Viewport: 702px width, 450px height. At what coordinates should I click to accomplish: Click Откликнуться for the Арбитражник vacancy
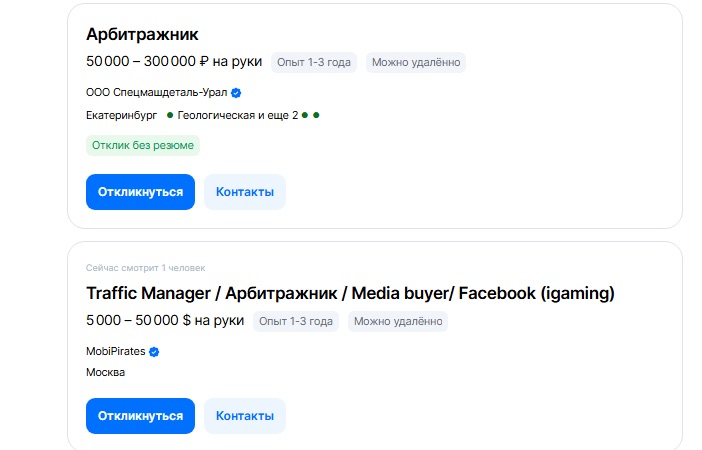point(140,192)
